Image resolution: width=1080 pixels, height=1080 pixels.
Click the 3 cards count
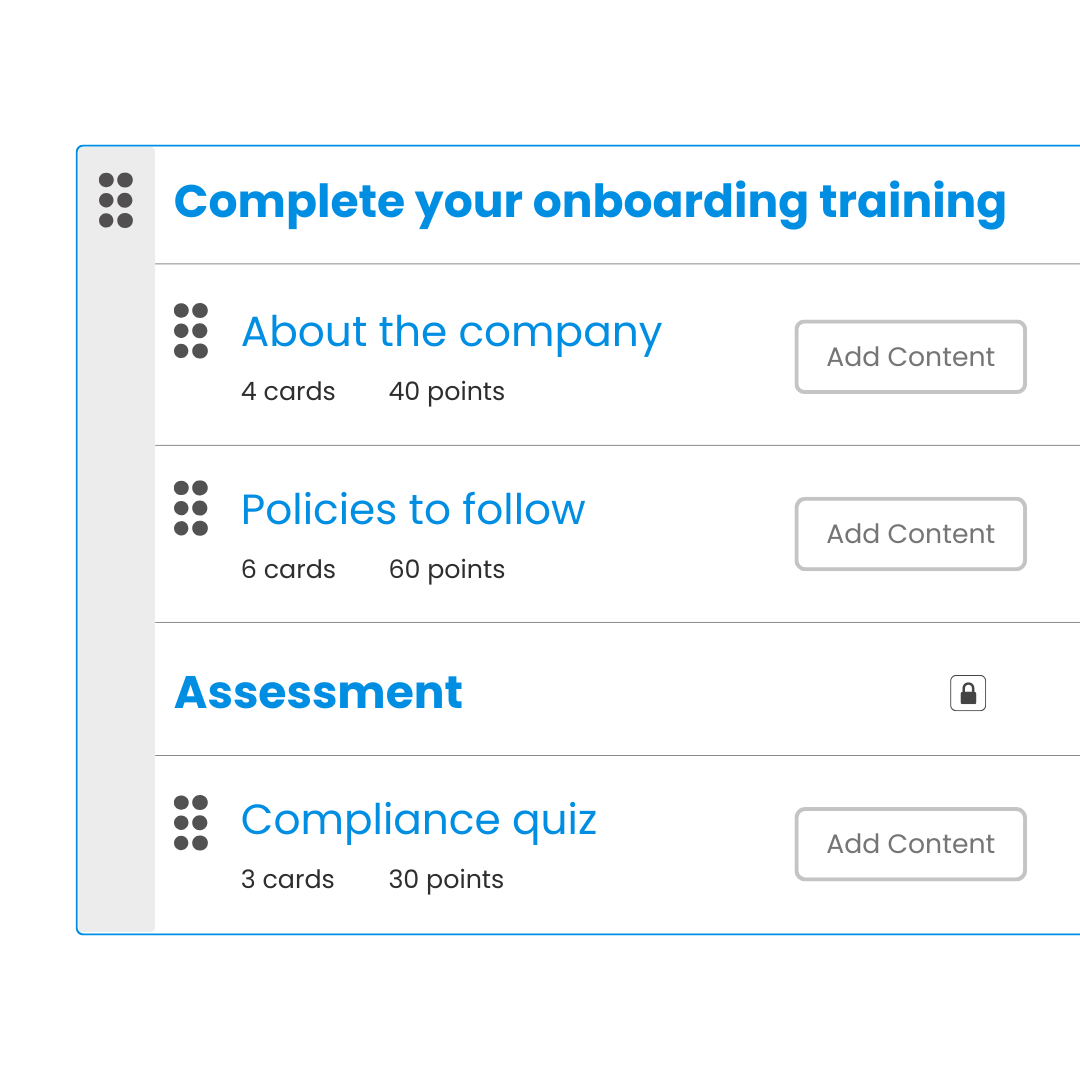coord(287,879)
